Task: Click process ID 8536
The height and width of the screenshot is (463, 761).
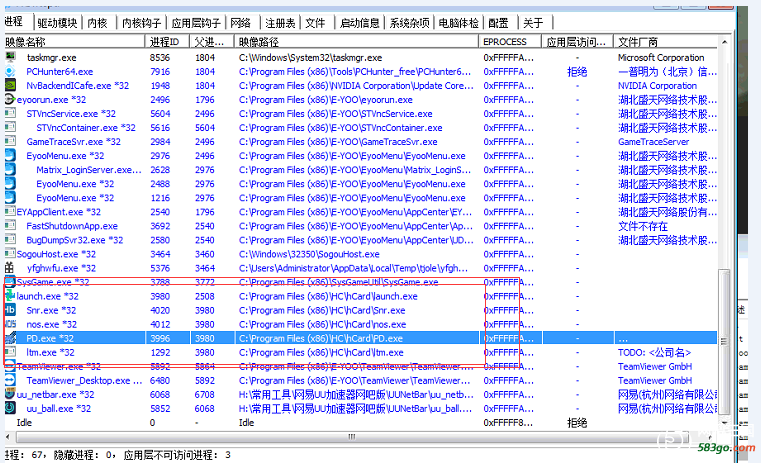Action: tap(160, 57)
